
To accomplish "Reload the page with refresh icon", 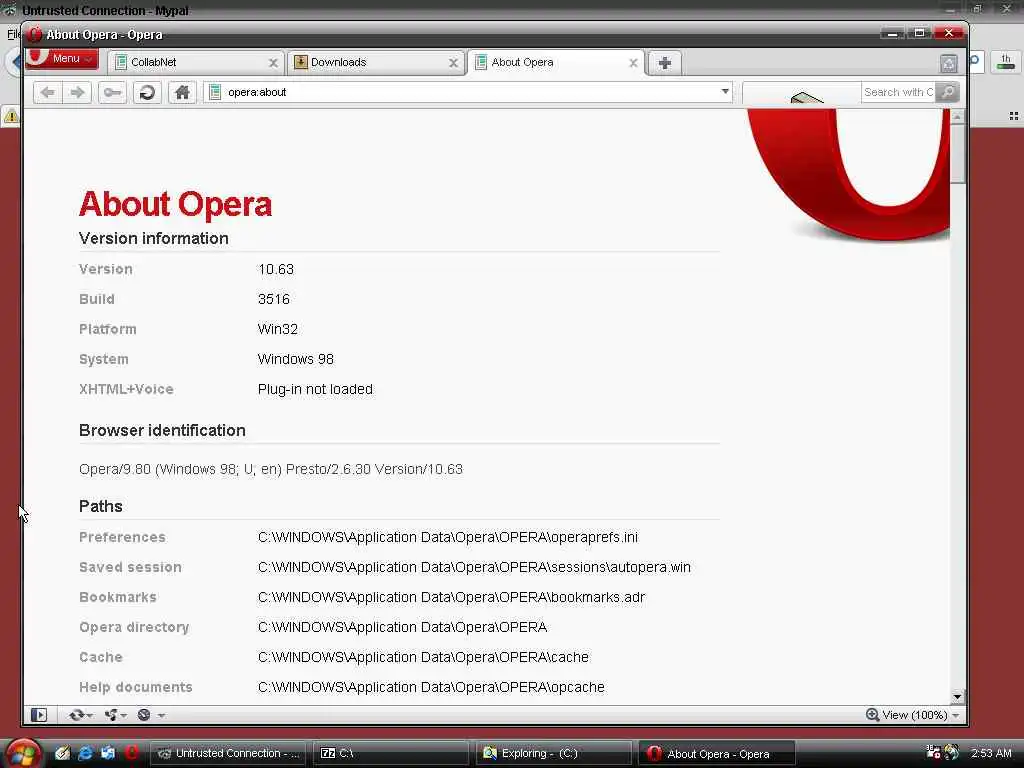I will click(148, 92).
